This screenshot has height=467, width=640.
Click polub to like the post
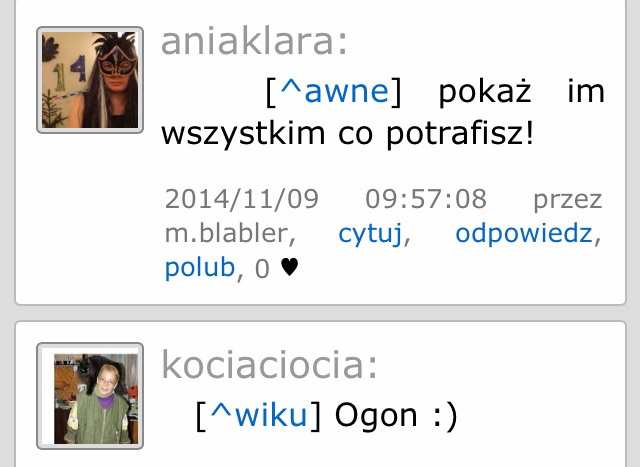coord(200,268)
